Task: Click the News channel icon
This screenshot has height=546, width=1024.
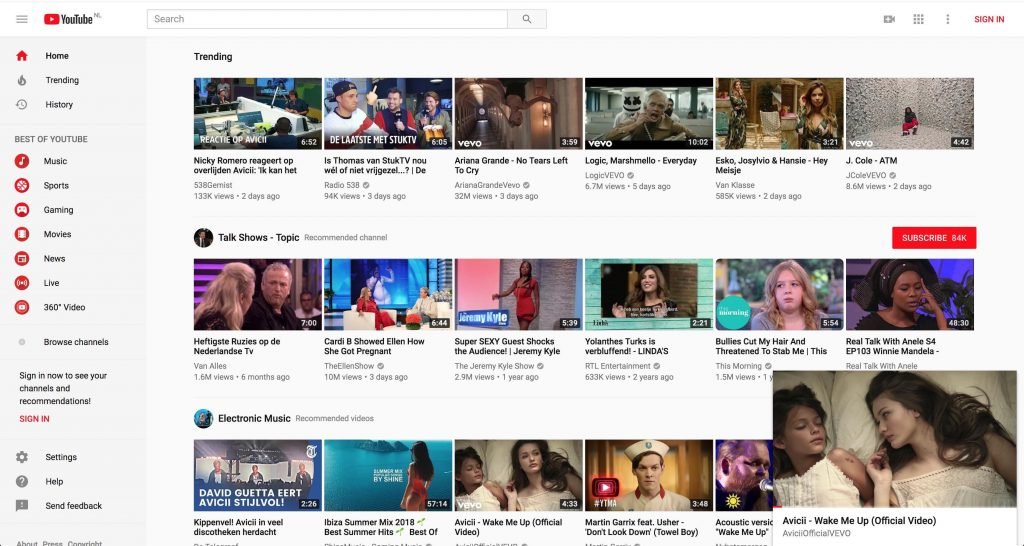Action: pyautogui.click(x=22, y=259)
